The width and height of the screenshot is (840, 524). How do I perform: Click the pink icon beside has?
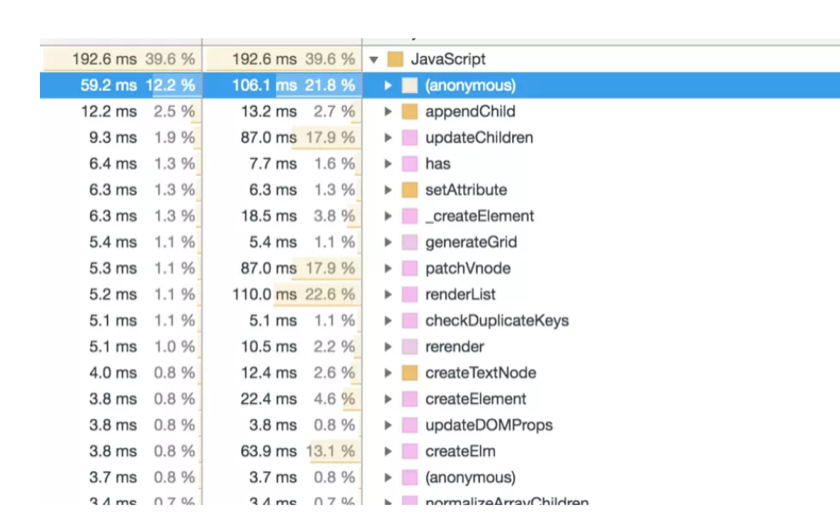[410, 164]
